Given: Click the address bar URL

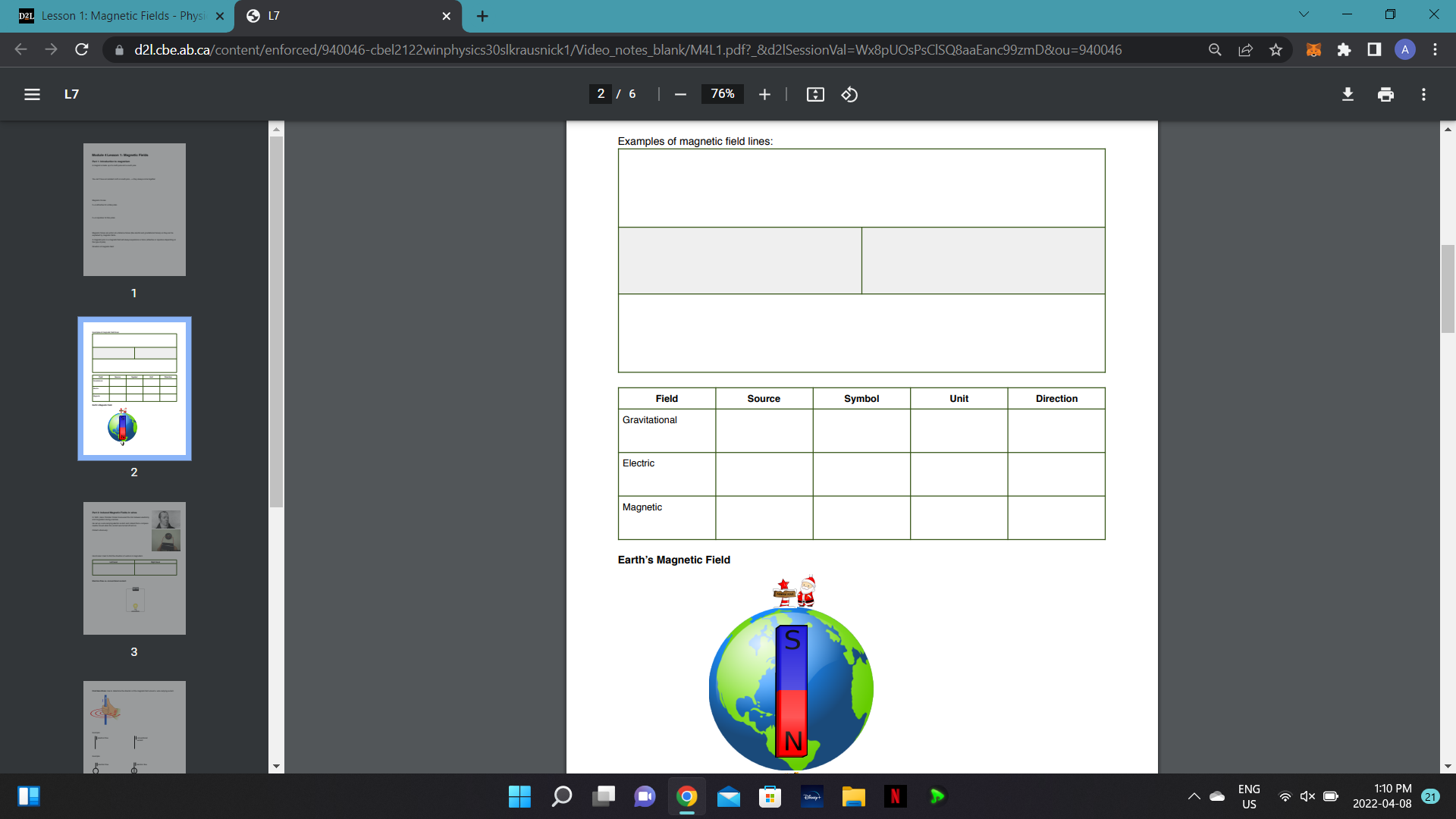Looking at the screenshot, I should click(x=628, y=50).
